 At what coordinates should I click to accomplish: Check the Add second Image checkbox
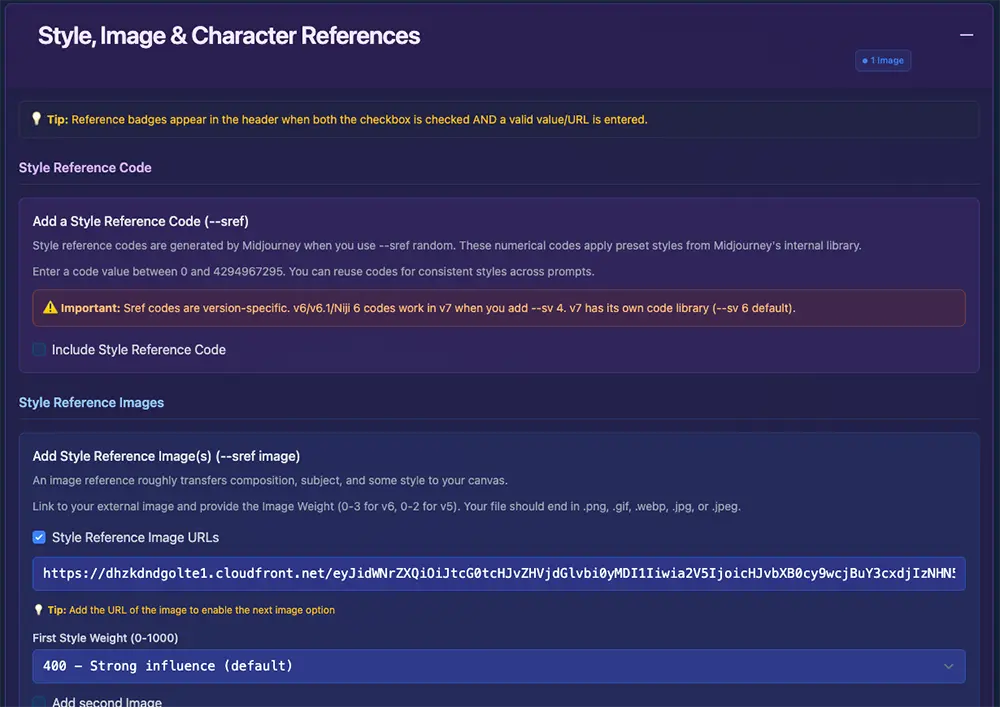38,702
